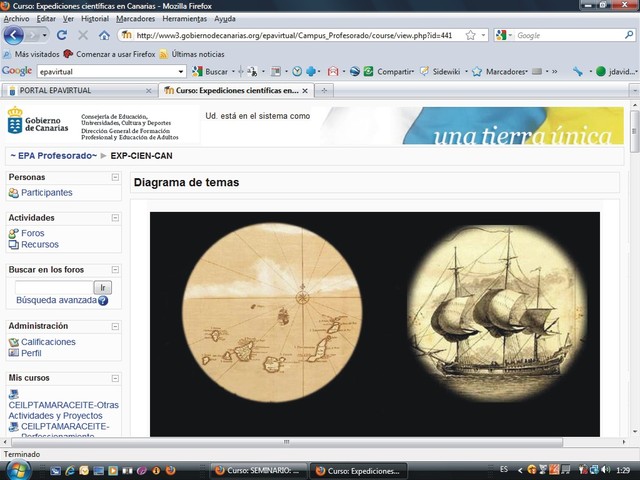Open the Archivo menu
This screenshot has height=480, width=640.
[x=16, y=19]
